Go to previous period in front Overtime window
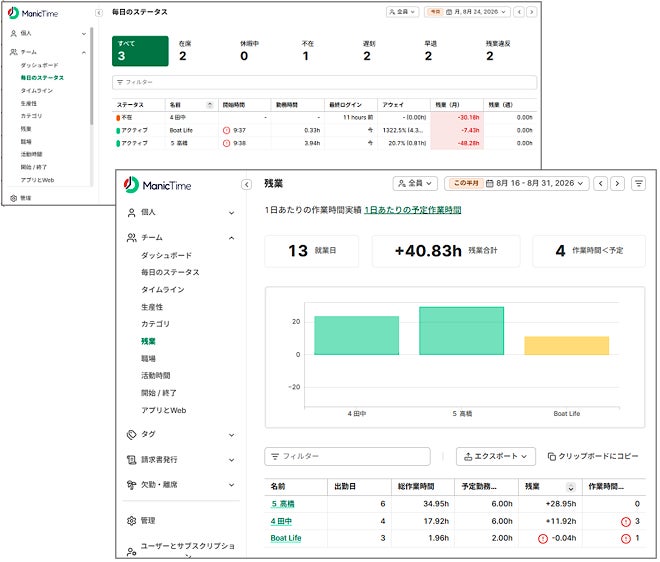The width and height of the screenshot is (660, 562). click(601, 184)
